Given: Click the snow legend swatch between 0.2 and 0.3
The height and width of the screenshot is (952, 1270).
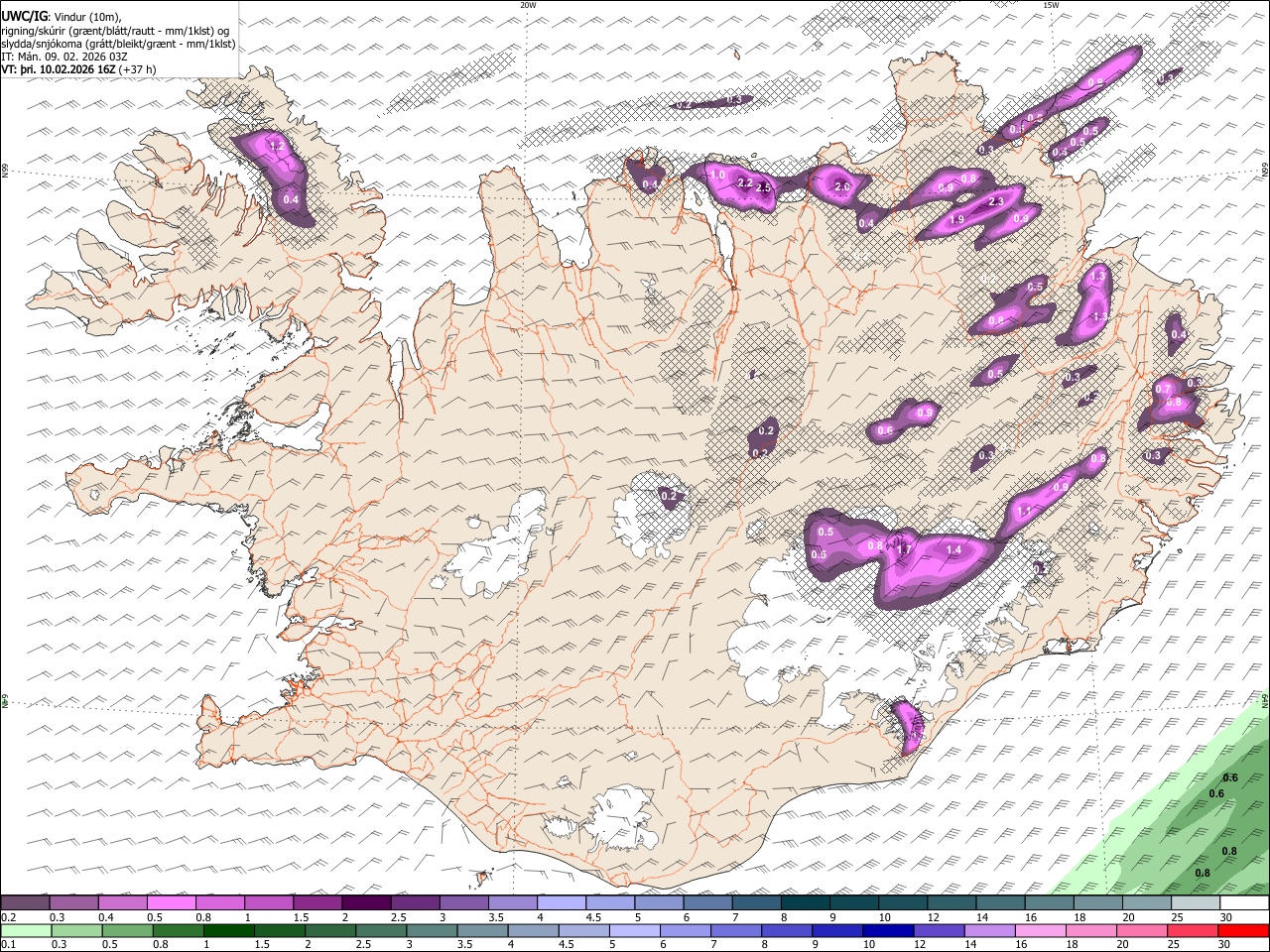Looking at the screenshot, I should (25, 903).
